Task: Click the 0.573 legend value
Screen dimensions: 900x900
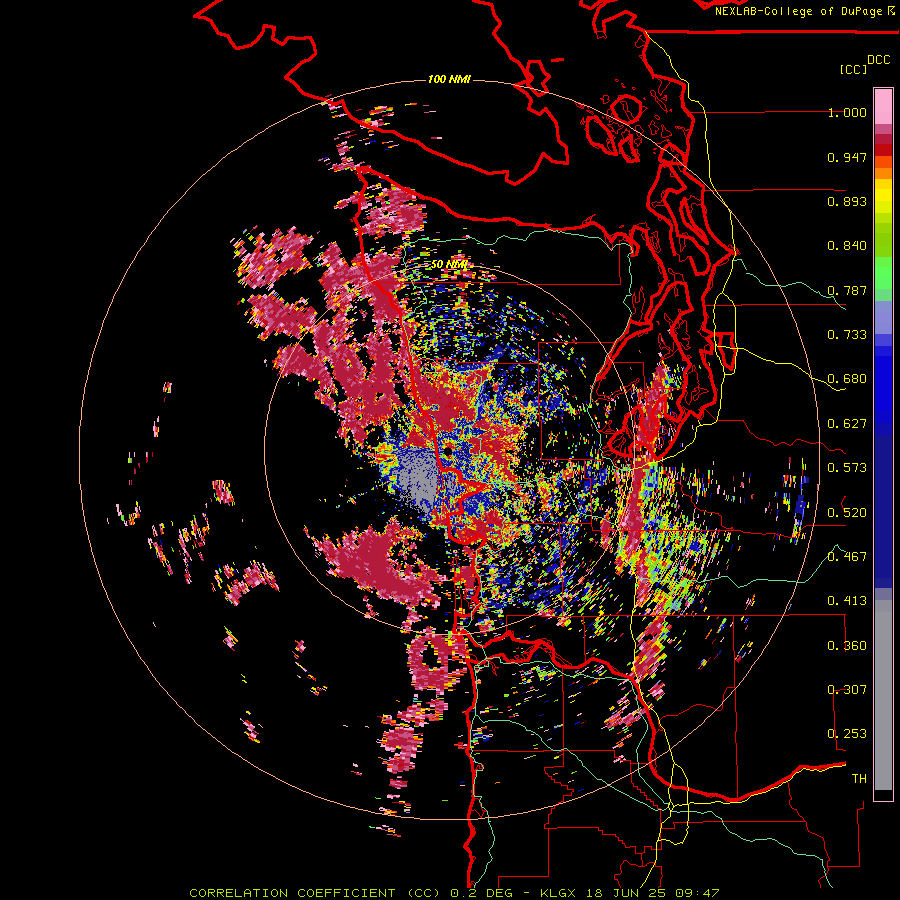Action: 847,468
